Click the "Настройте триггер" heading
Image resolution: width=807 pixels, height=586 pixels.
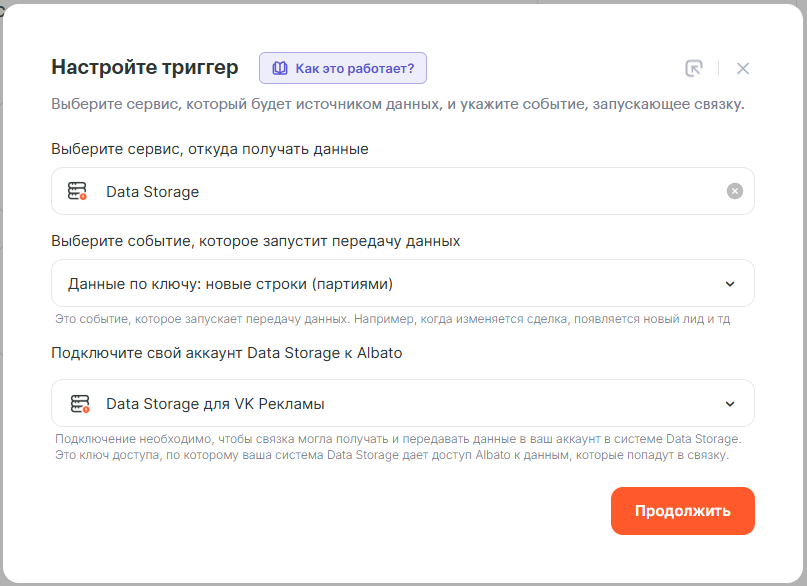coord(145,68)
